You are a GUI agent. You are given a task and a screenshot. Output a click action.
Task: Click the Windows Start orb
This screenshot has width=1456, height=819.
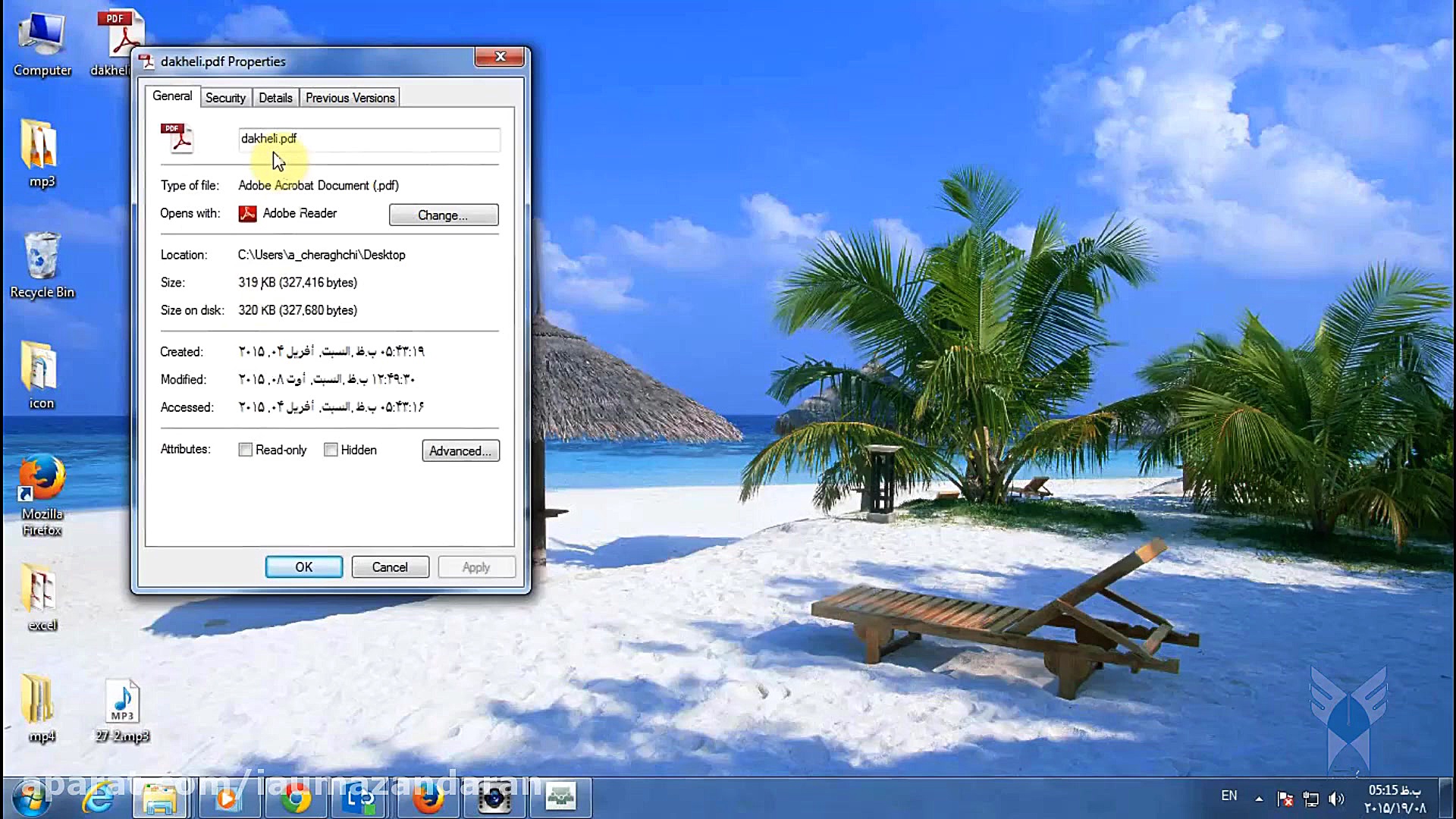tap(32, 799)
